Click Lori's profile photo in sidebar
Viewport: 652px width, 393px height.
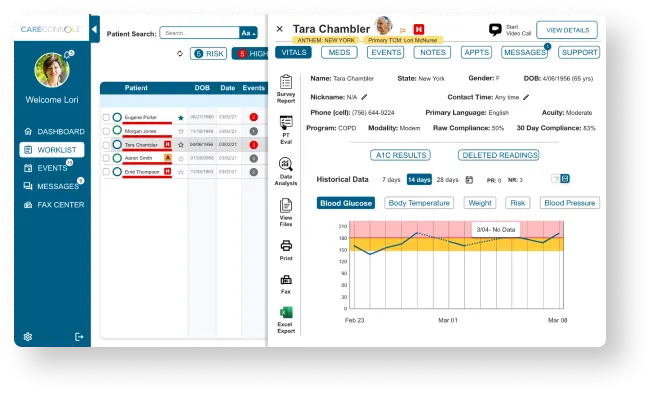tap(52, 70)
